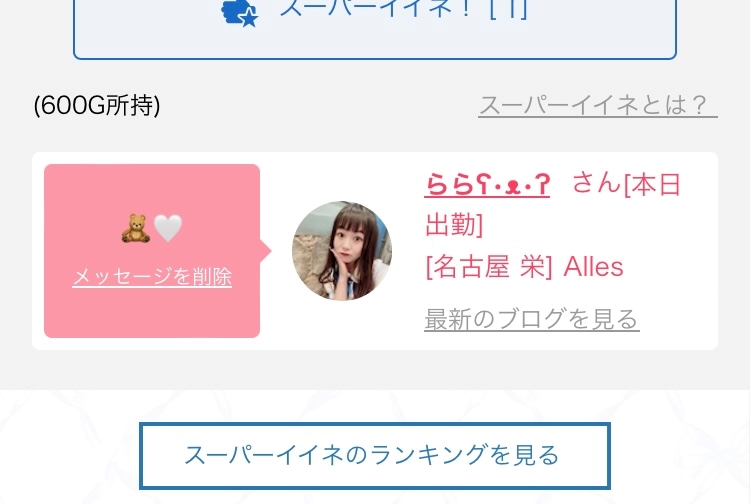
Task: Open the スーパーイイネとは? help link
Action: [597, 105]
